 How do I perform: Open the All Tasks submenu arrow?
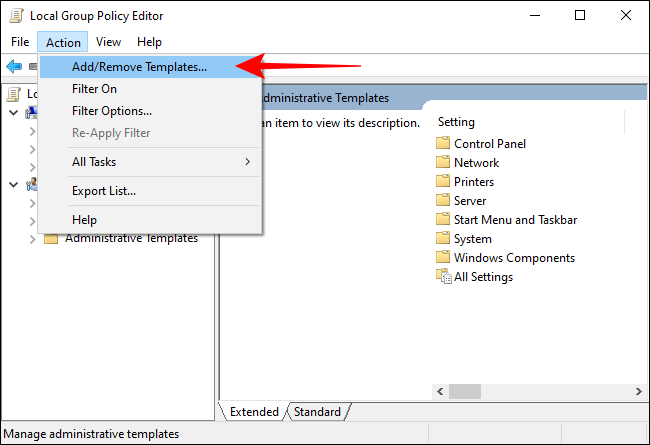tap(247, 162)
